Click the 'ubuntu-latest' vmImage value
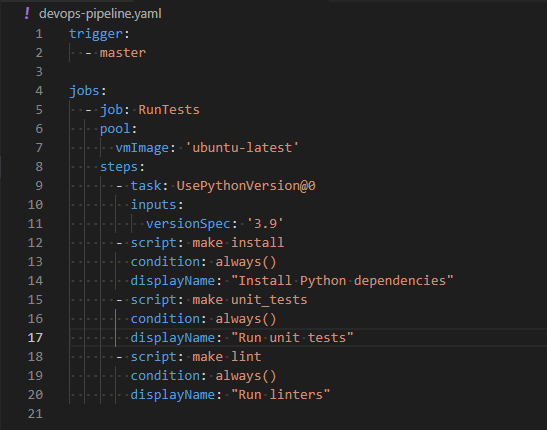The height and width of the screenshot is (430, 547). 242,148
